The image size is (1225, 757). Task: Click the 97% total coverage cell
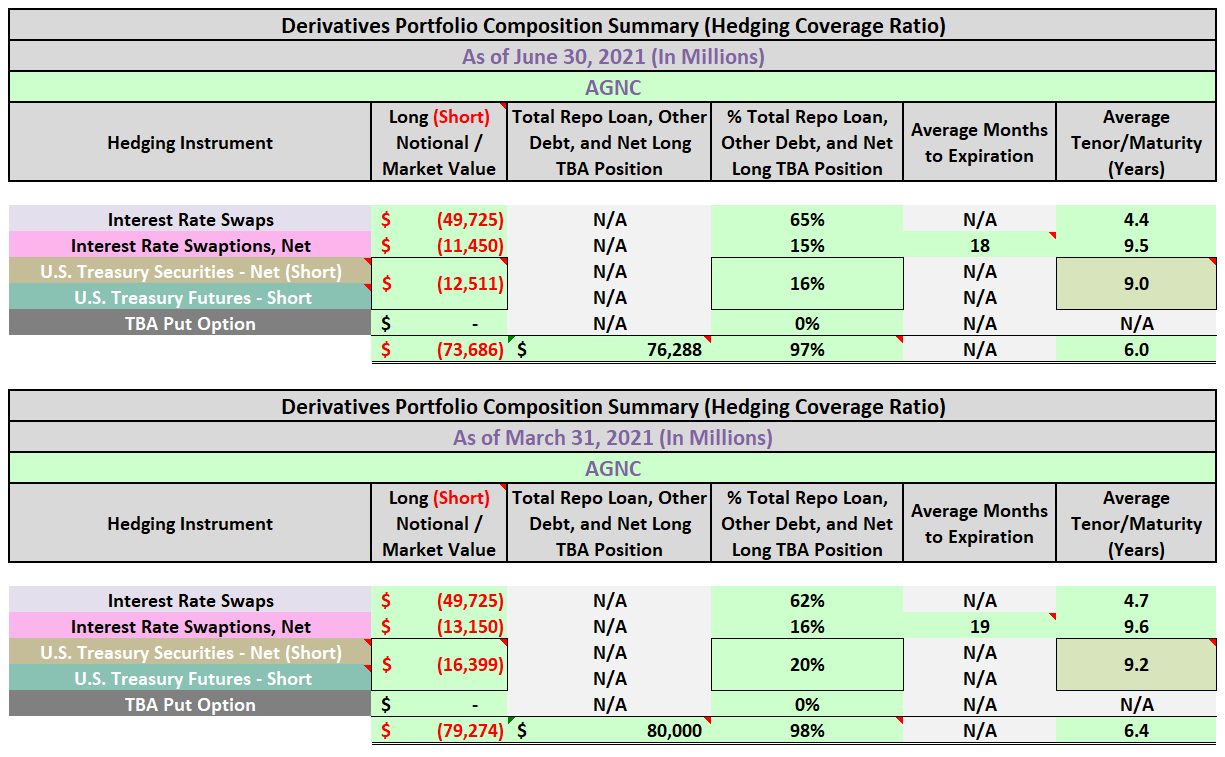pos(807,350)
